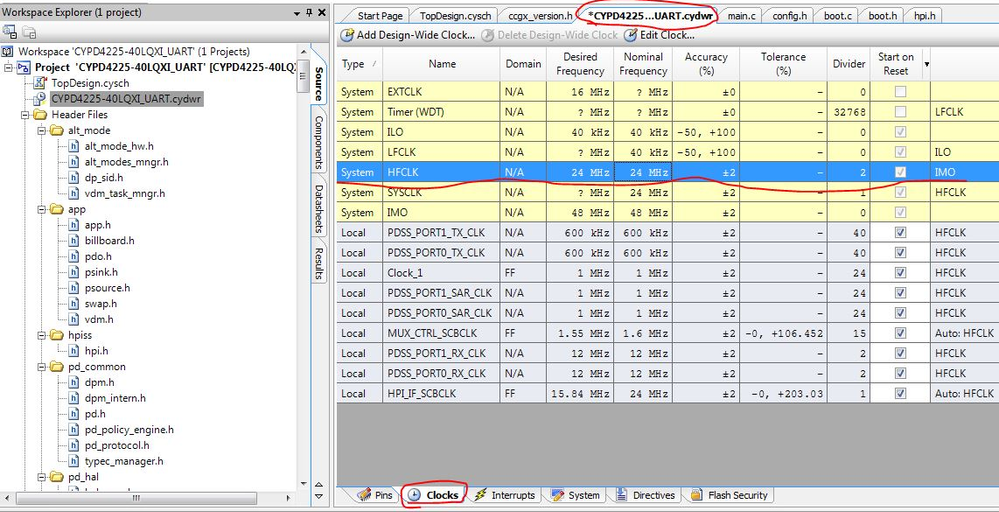This screenshot has height=512, width=999.
Task: Click the Divider column header
Action: (849, 64)
